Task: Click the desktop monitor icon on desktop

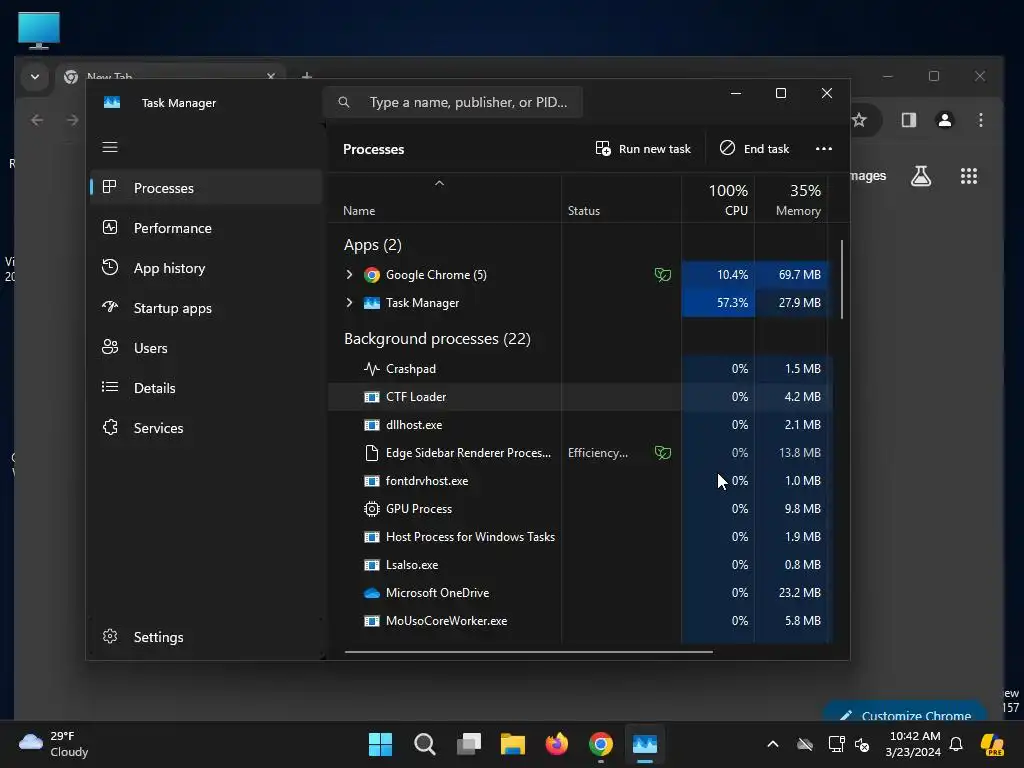Action: [39, 30]
